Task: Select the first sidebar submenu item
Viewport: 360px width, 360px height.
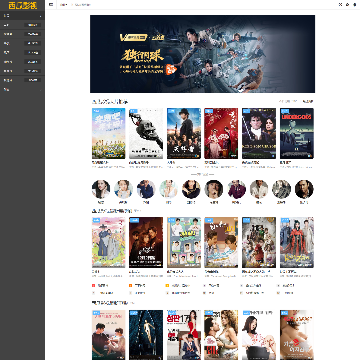Action: point(22,25)
